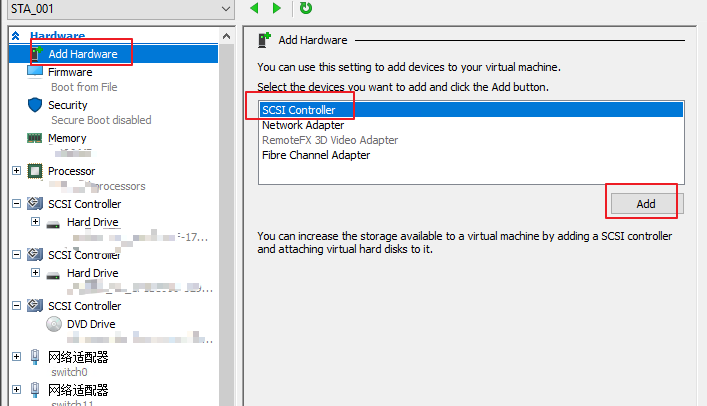Expand the second Hard Drive node
This screenshot has height=406, width=707.
36,272
